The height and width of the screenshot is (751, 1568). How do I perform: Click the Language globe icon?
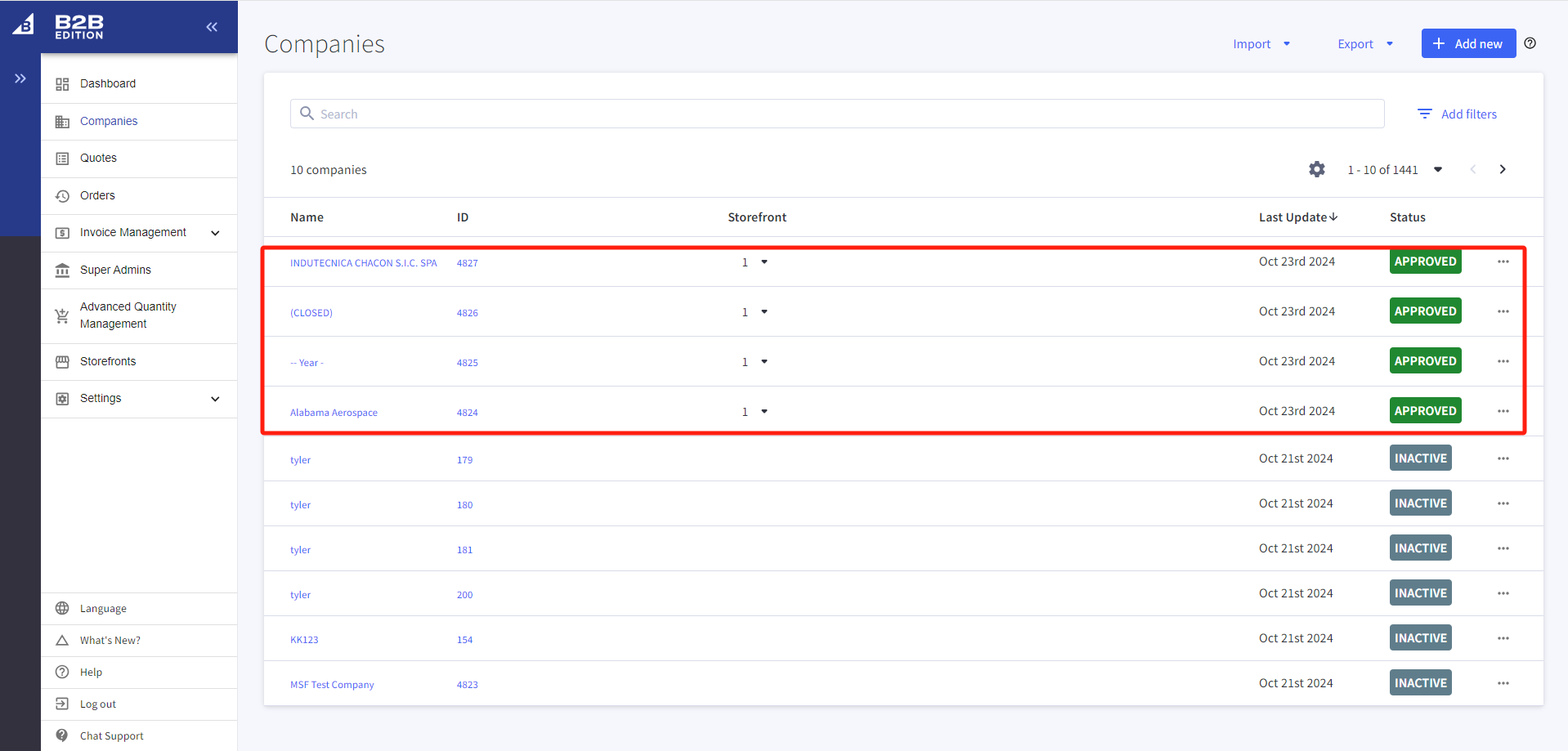62,608
